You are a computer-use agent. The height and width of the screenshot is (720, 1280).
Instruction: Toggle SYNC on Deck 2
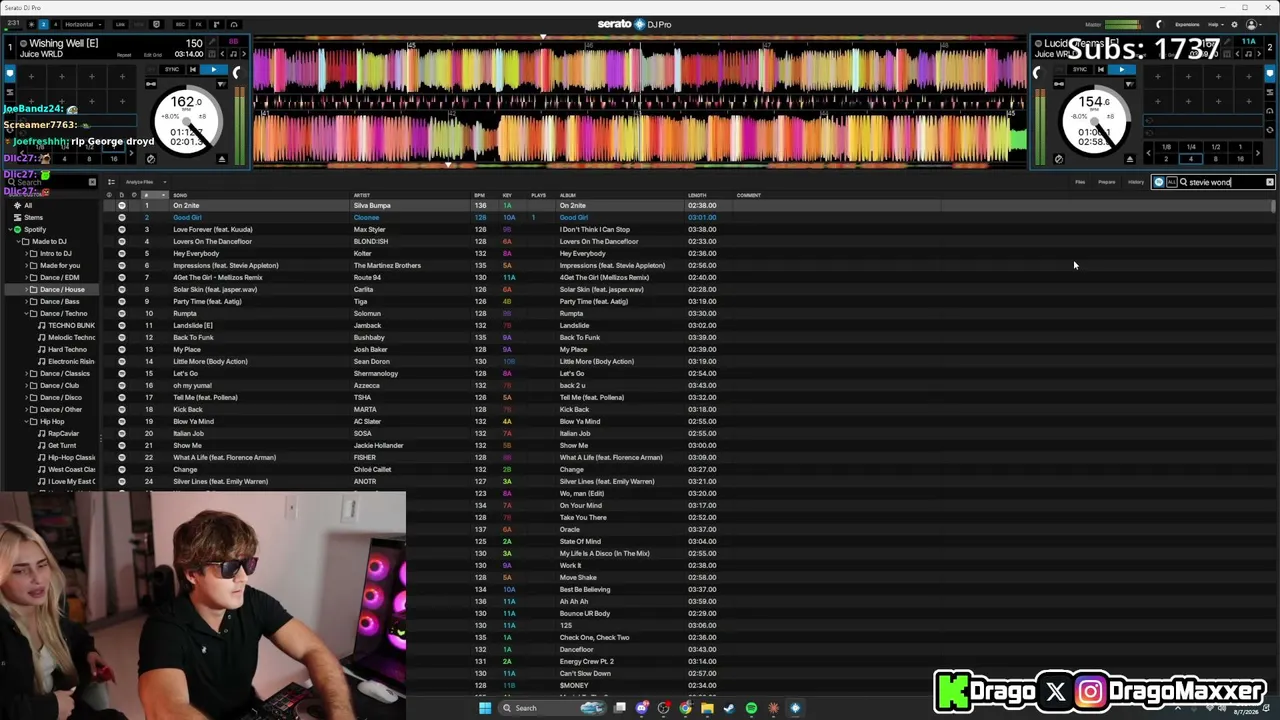(1080, 70)
